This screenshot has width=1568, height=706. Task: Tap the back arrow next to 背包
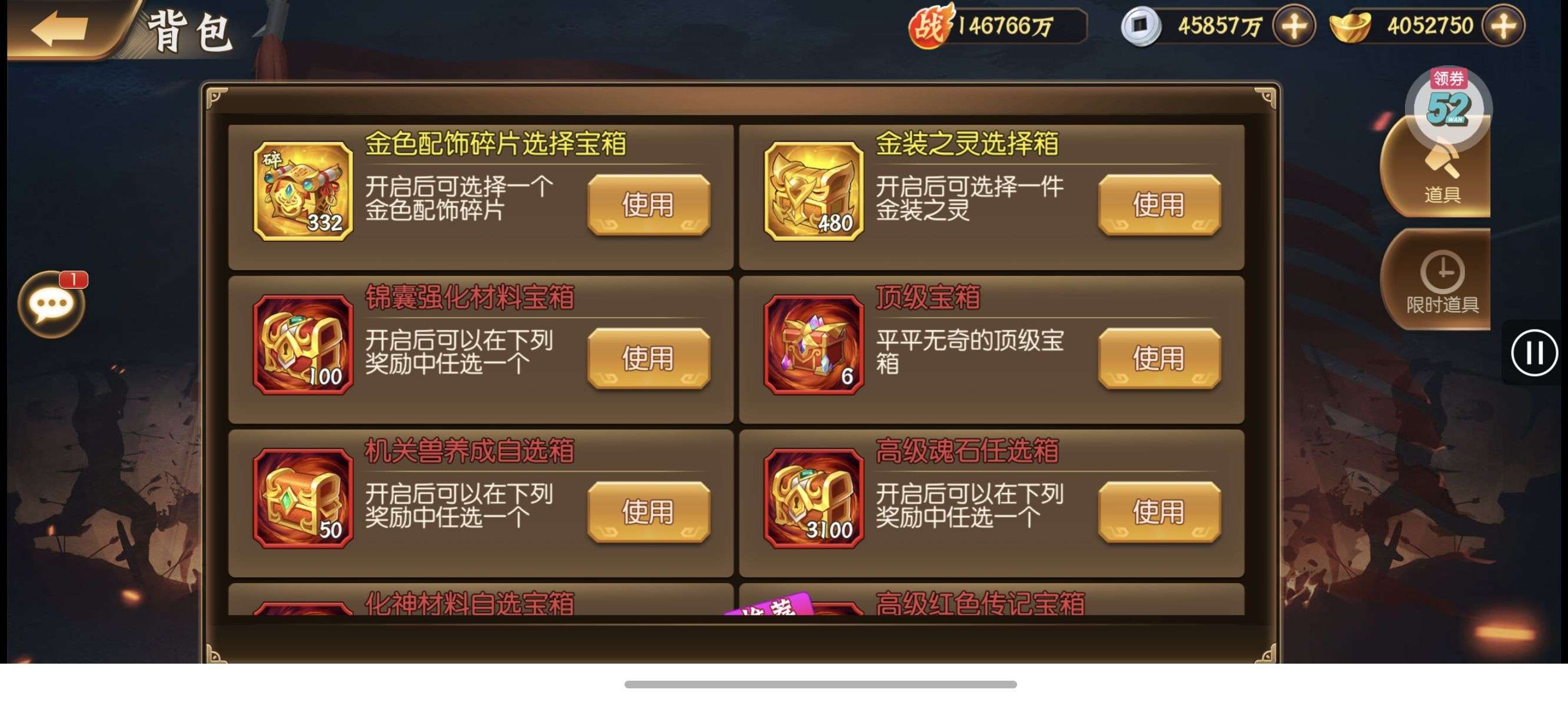coord(59,28)
